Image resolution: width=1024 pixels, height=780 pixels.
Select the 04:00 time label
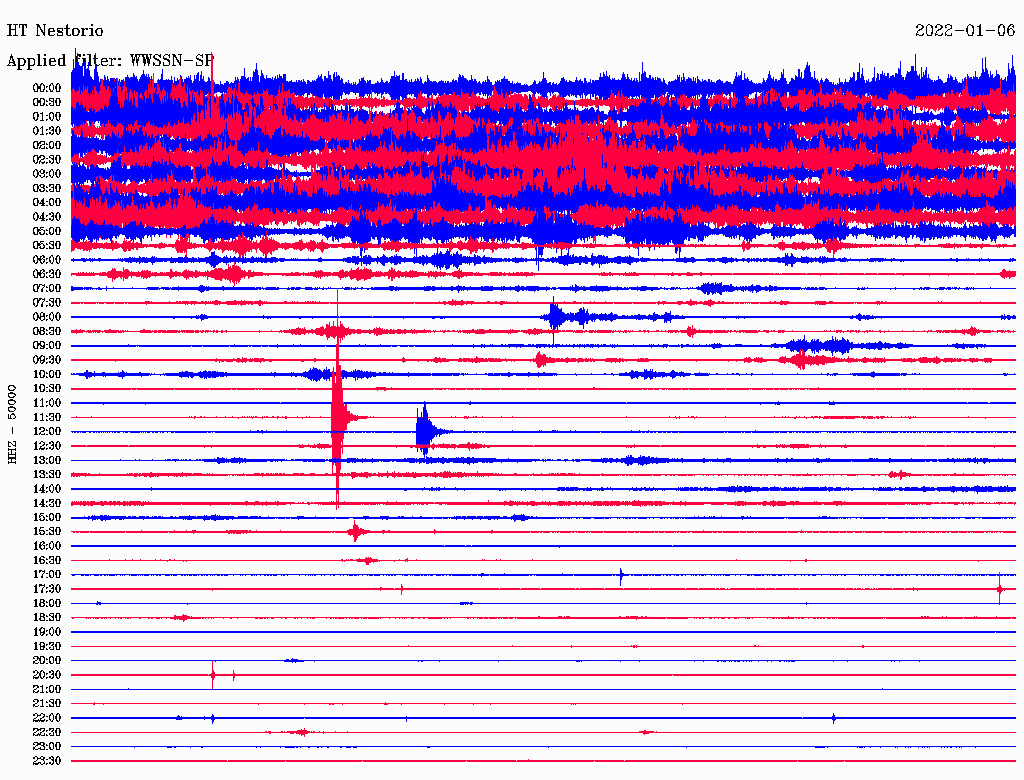point(47,203)
